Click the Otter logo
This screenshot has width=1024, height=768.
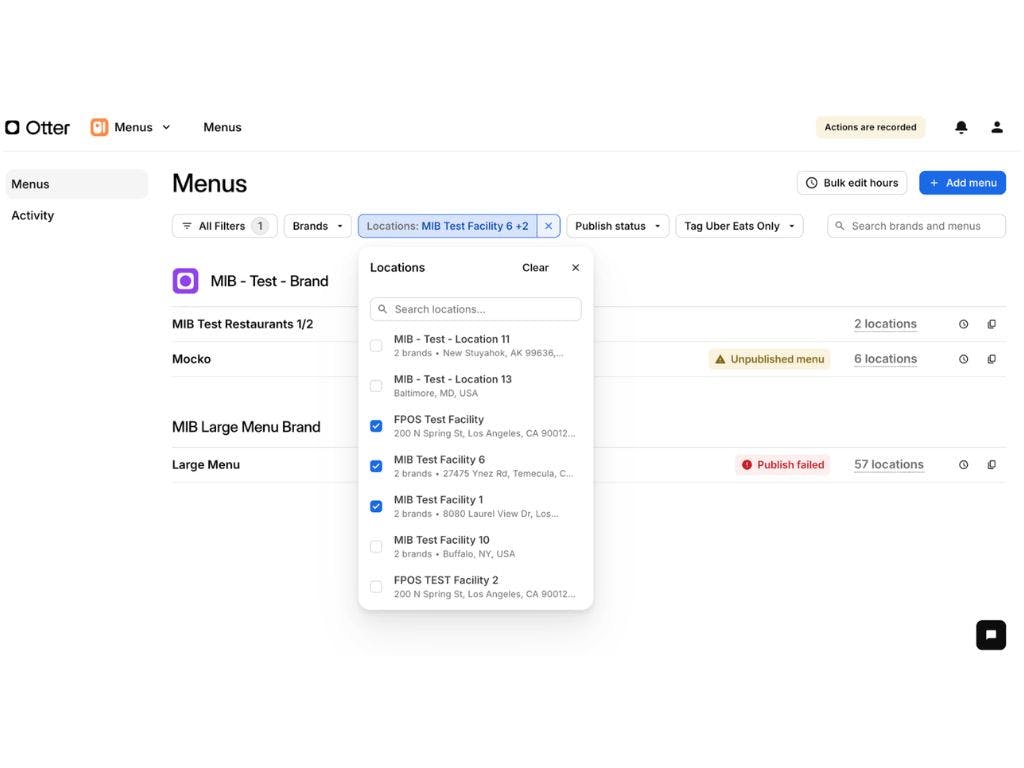click(x=37, y=127)
